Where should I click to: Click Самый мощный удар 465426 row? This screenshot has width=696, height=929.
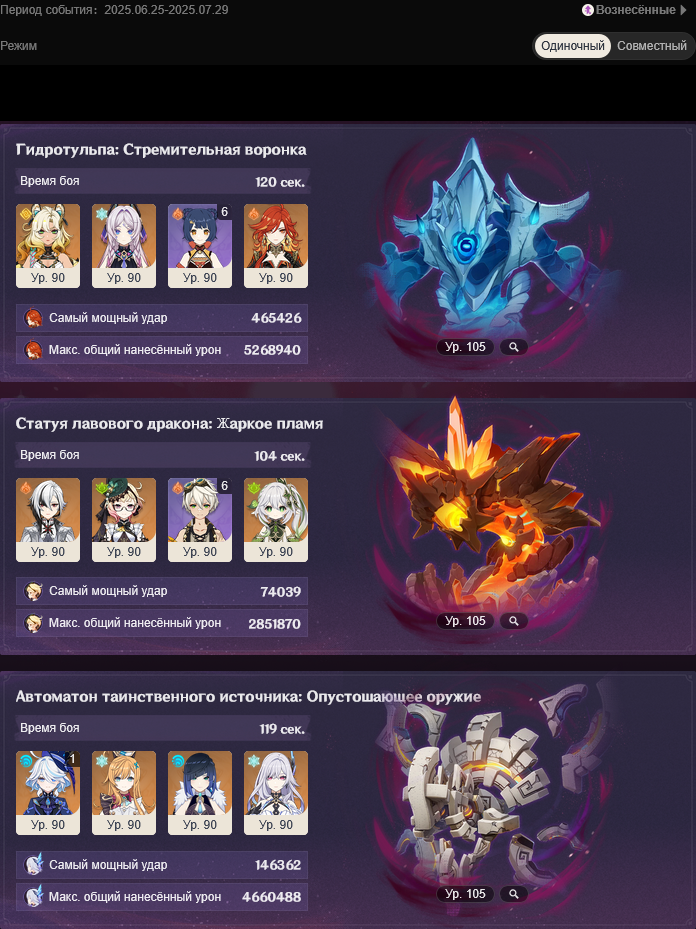162,318
